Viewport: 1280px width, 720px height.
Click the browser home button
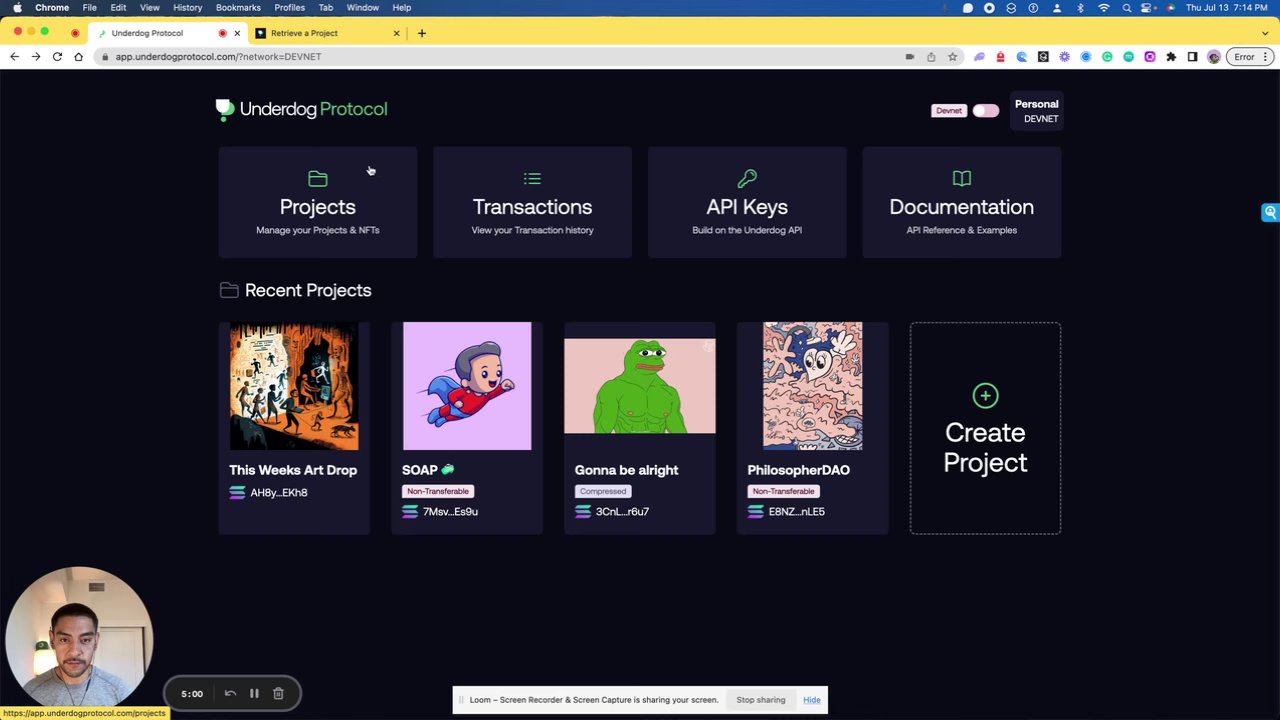[78, 57]
